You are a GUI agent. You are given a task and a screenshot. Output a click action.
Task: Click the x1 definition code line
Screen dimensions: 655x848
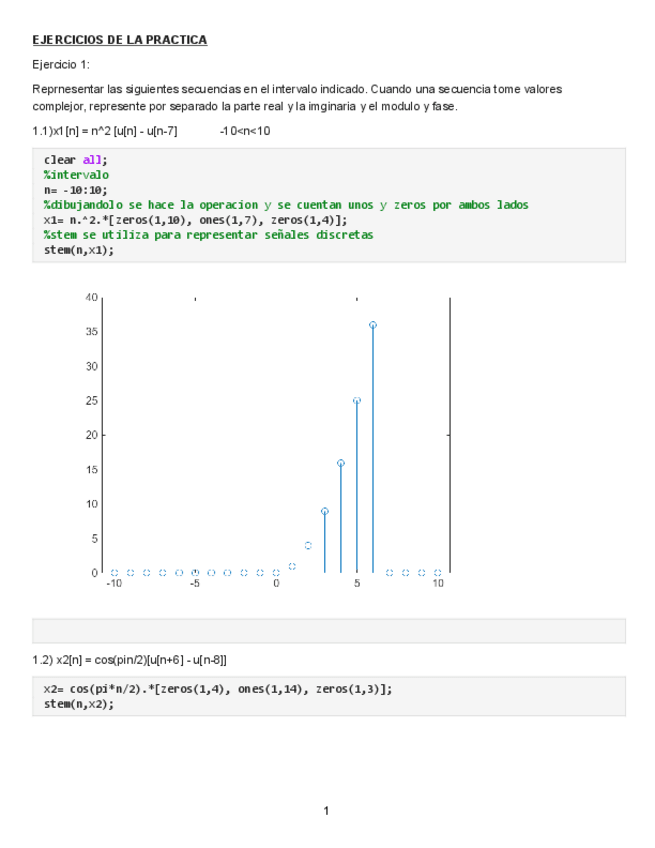[195, 220]
